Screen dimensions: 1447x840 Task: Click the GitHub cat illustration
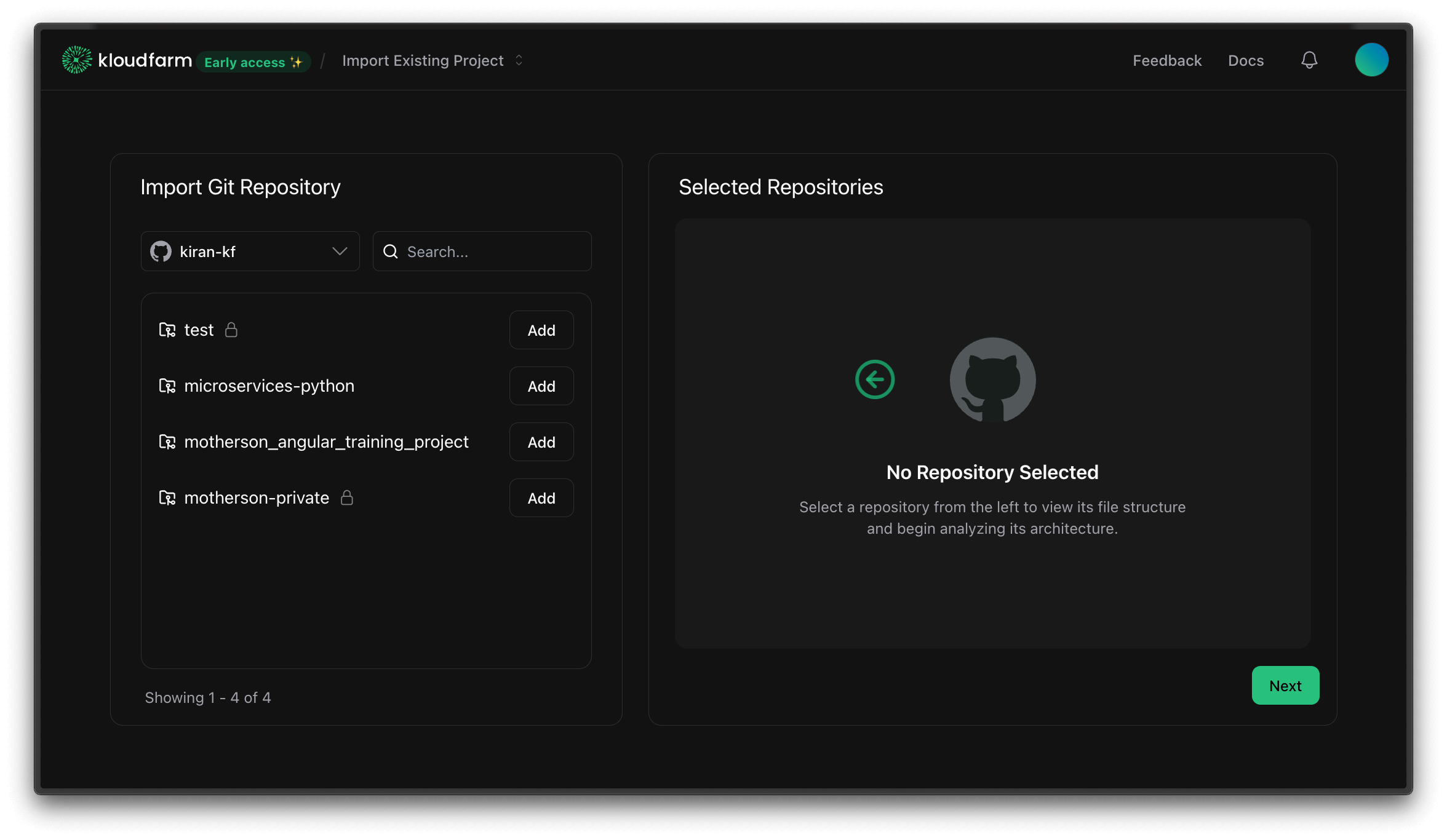coord(992,380)
